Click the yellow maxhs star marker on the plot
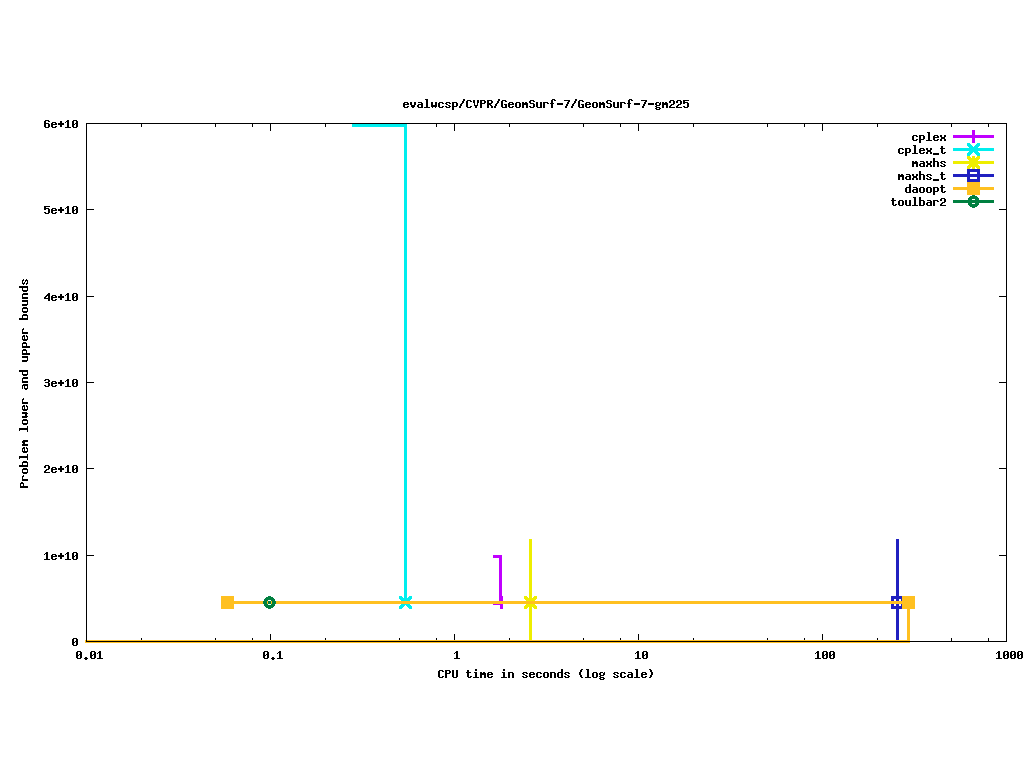 point(530,602)
